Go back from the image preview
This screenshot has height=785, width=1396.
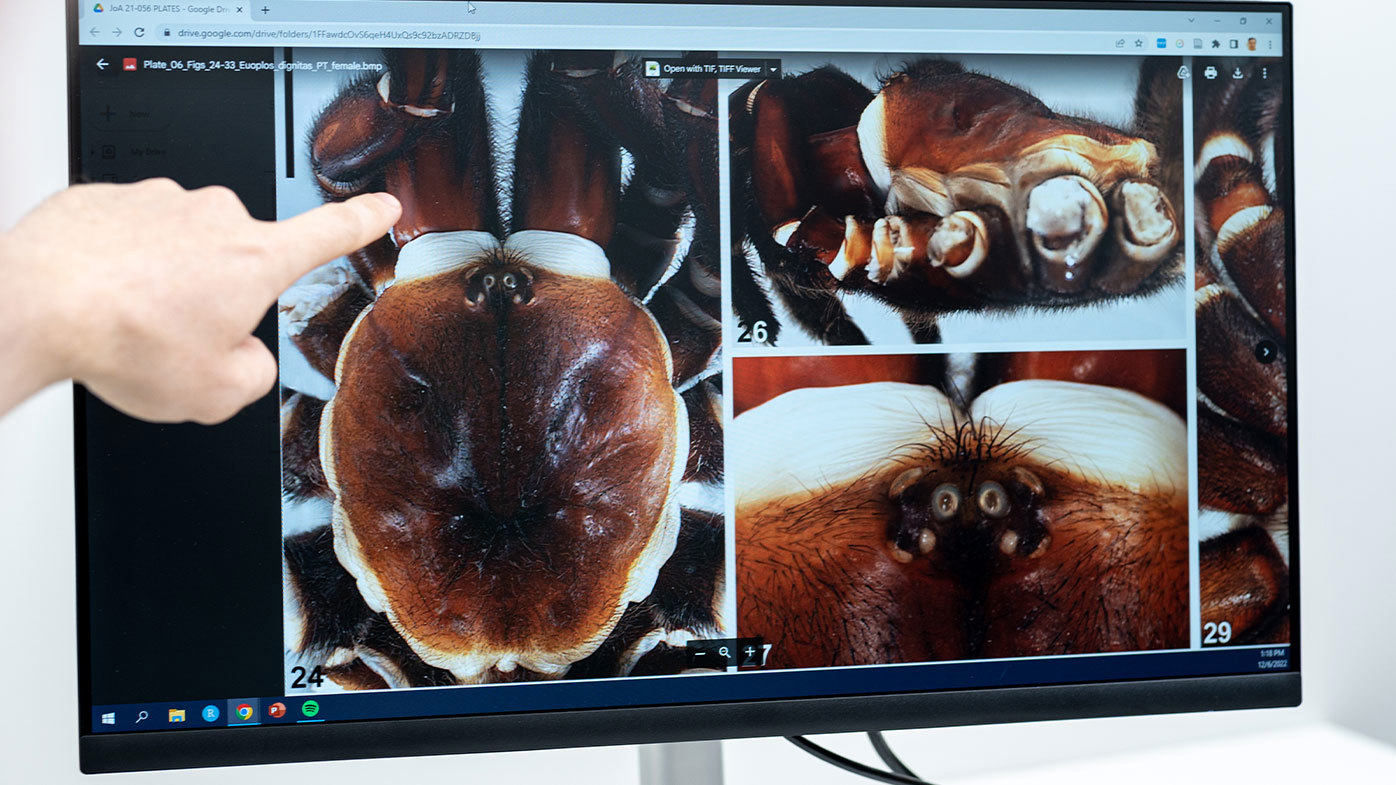102,64
